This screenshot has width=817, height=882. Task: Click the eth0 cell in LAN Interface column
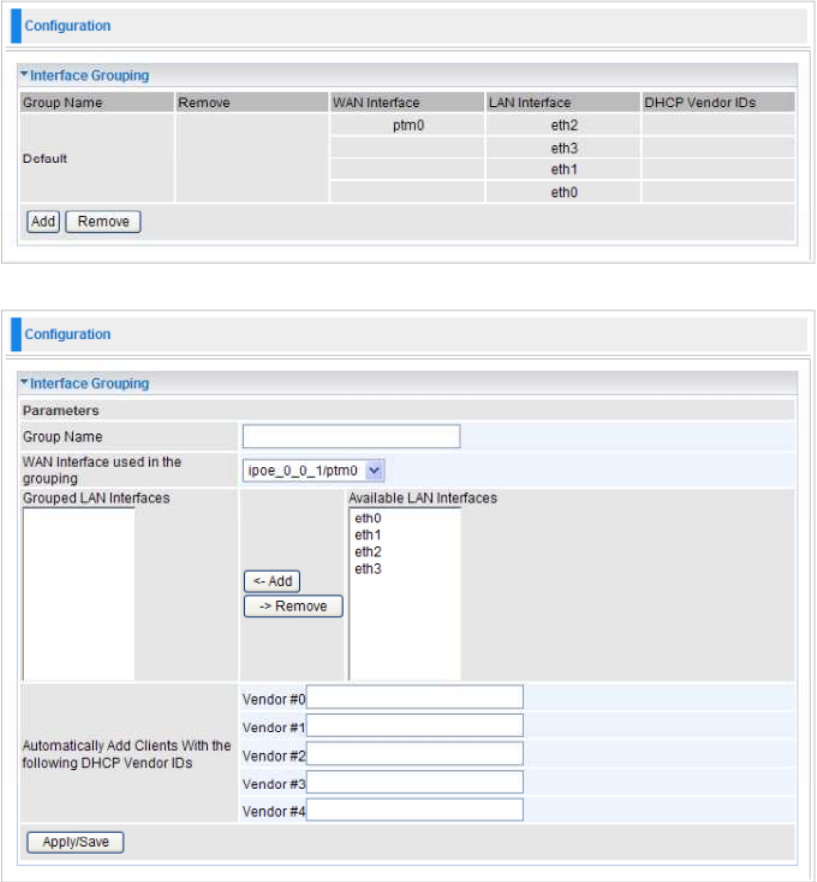[564, 192]
